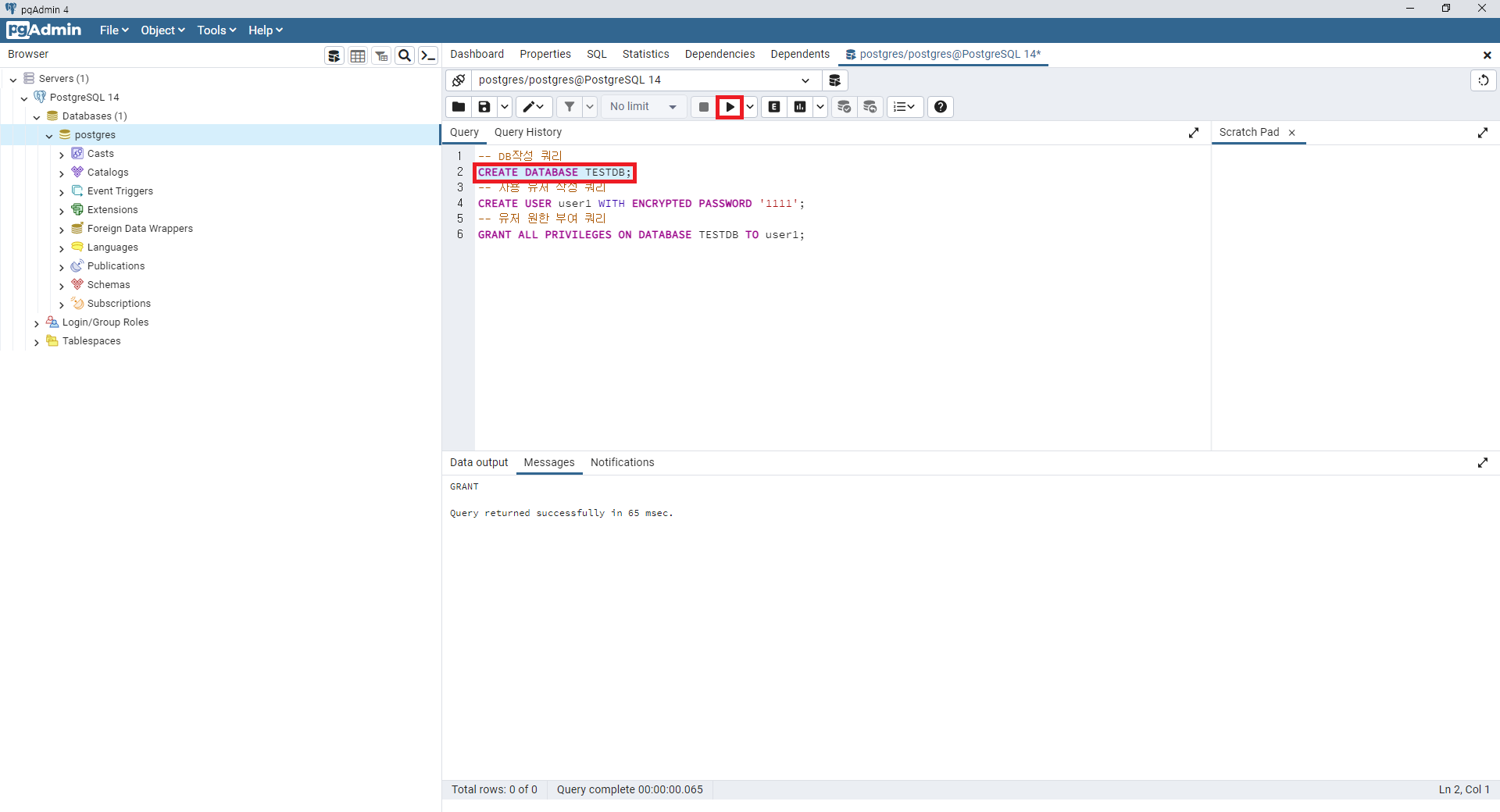Screen dimensions: 1500x812
Task: Switch to the Statistics tab
Action: pyautogui.click(x=645, y=54)
